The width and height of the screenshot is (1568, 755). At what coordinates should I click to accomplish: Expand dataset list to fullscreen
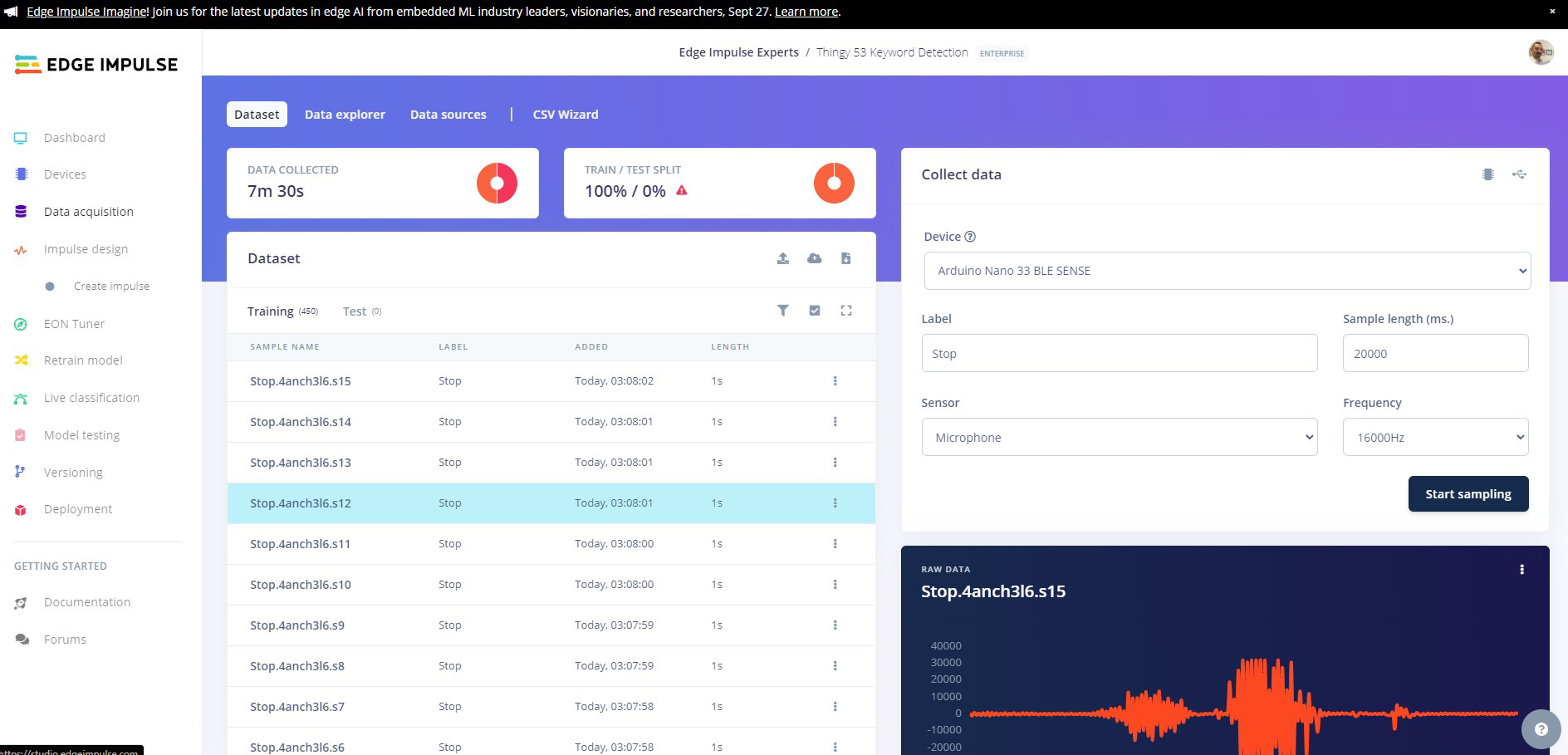(846, 311)
